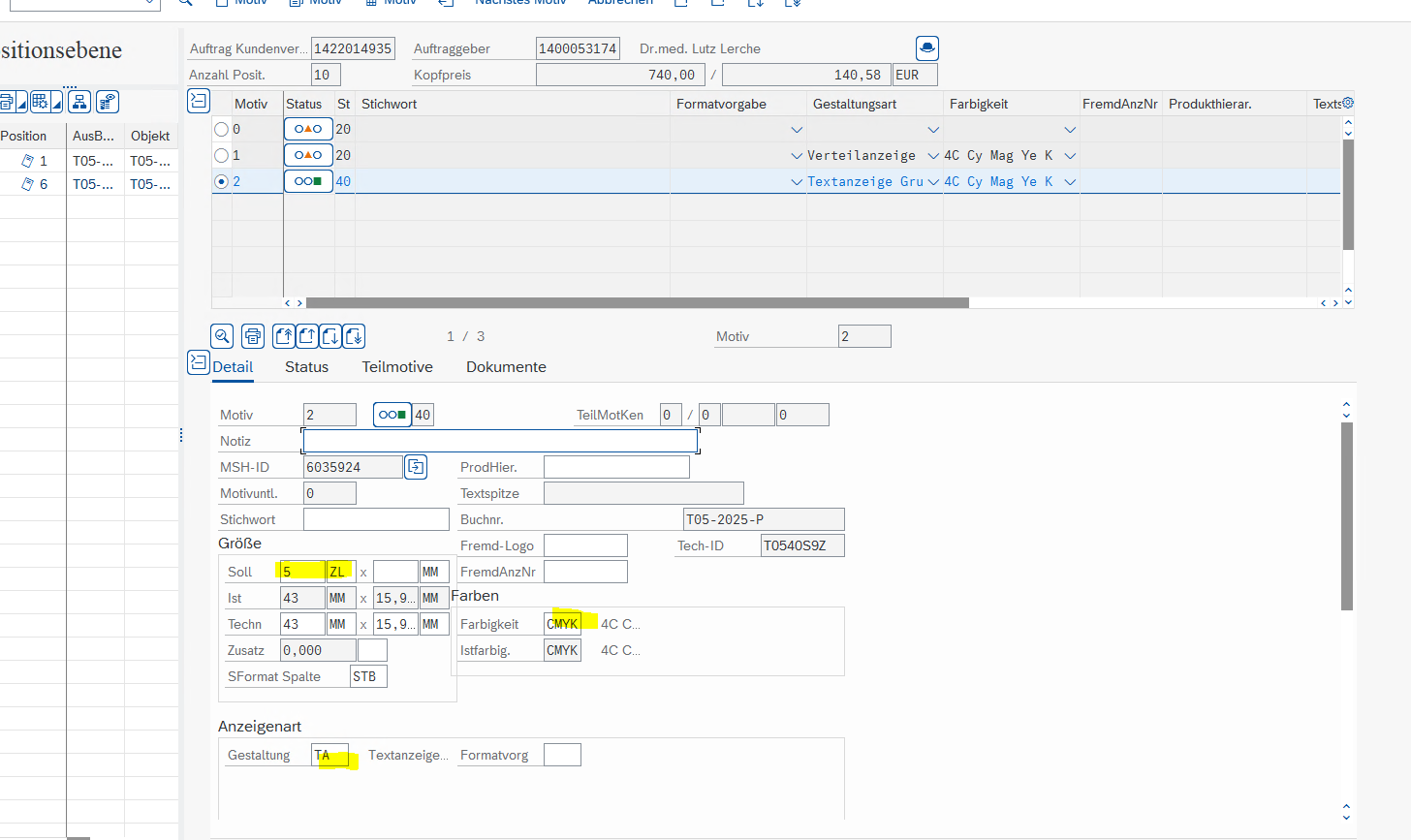The image size is (1411, 840).
Task: Click the document icon for Position 1
Action: pos(28,161)
